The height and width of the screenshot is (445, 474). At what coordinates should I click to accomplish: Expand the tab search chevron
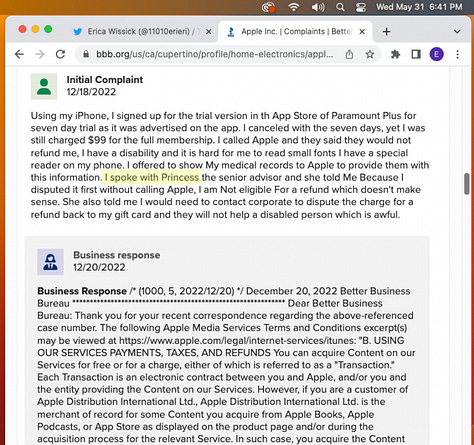[457, 32]
